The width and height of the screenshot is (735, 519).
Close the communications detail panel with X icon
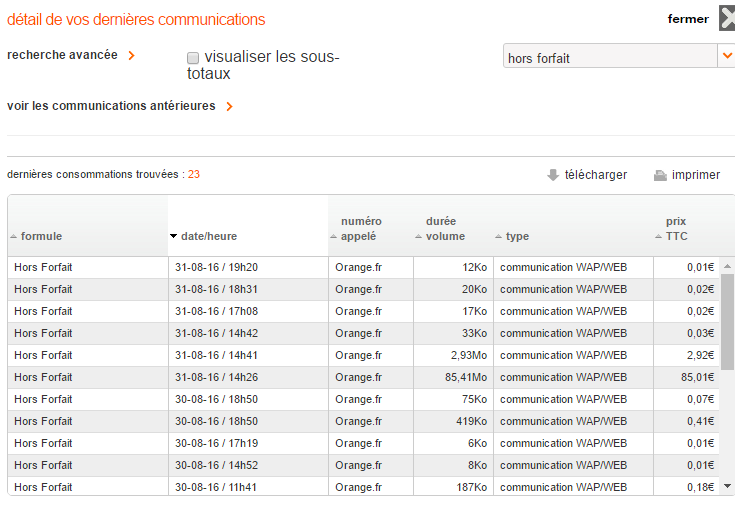coord(727,18)
